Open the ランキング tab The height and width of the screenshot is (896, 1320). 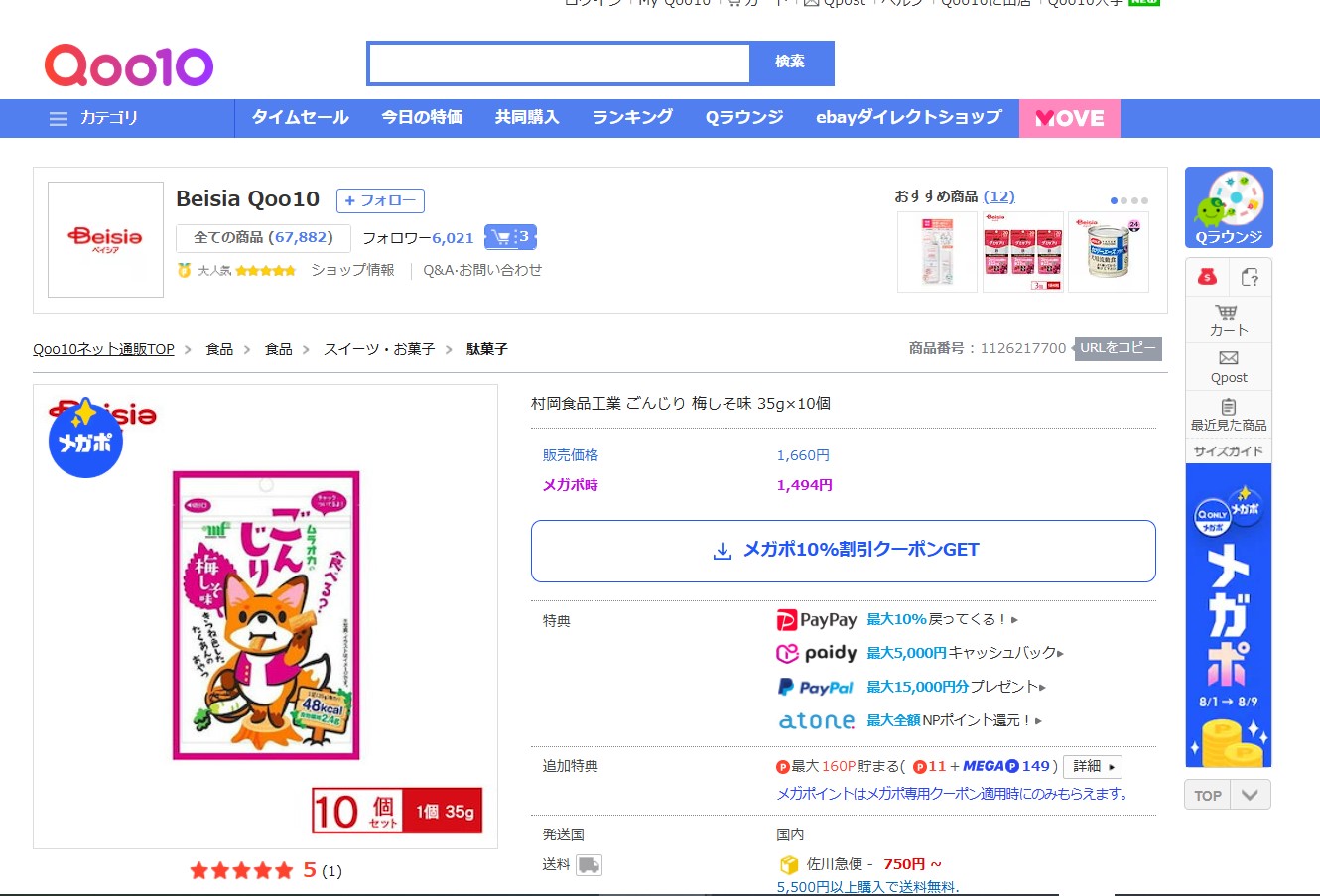pyautogui.click(x=632, y=118)
